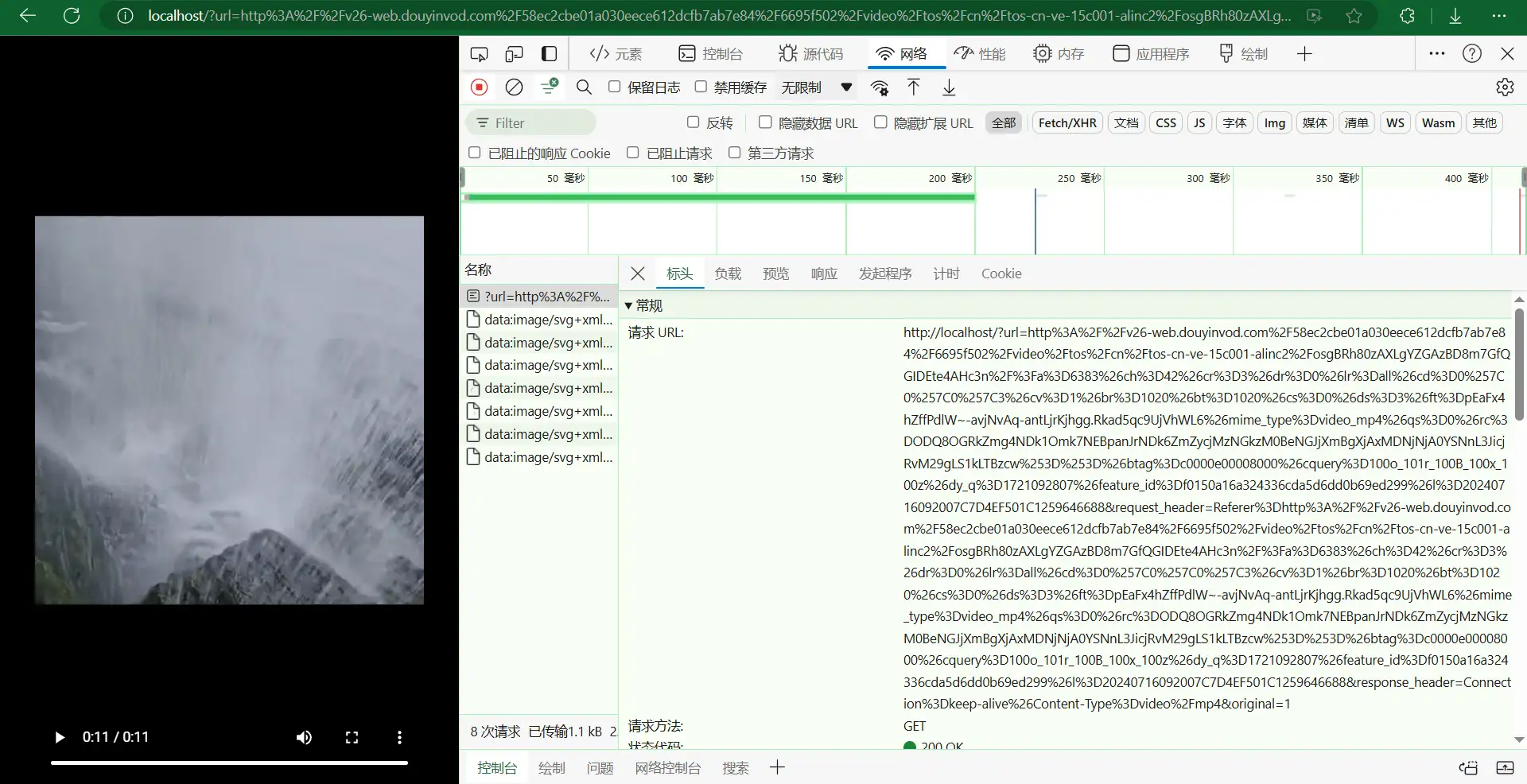The height and width of the screenshot is (784, 1527).
Task: Click the video progress bar
Action: pyautogui.click(x=229, y=763)
